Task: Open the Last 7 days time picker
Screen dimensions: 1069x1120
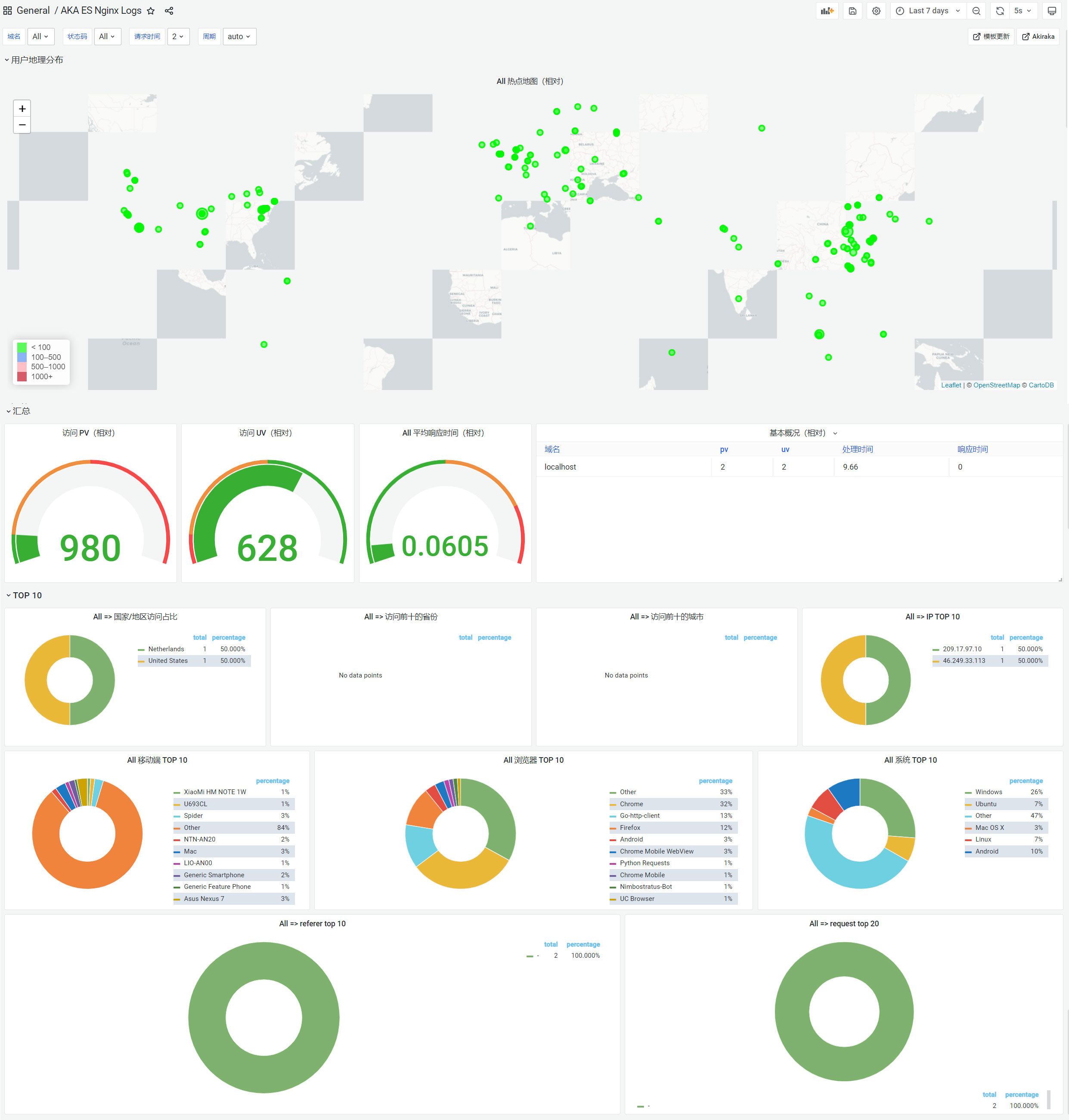Action: coord(928,11)
